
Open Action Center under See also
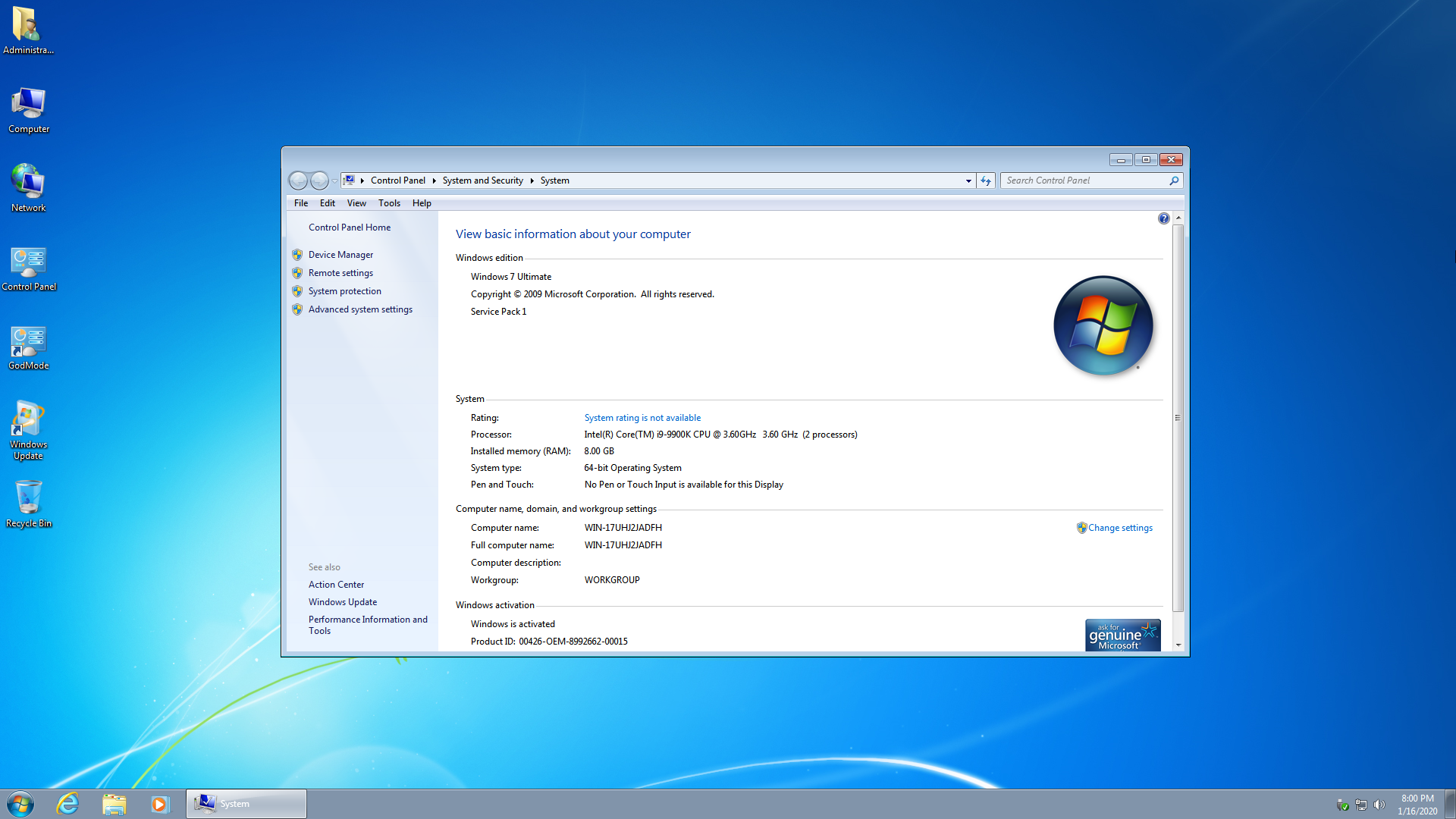point(336,585)
